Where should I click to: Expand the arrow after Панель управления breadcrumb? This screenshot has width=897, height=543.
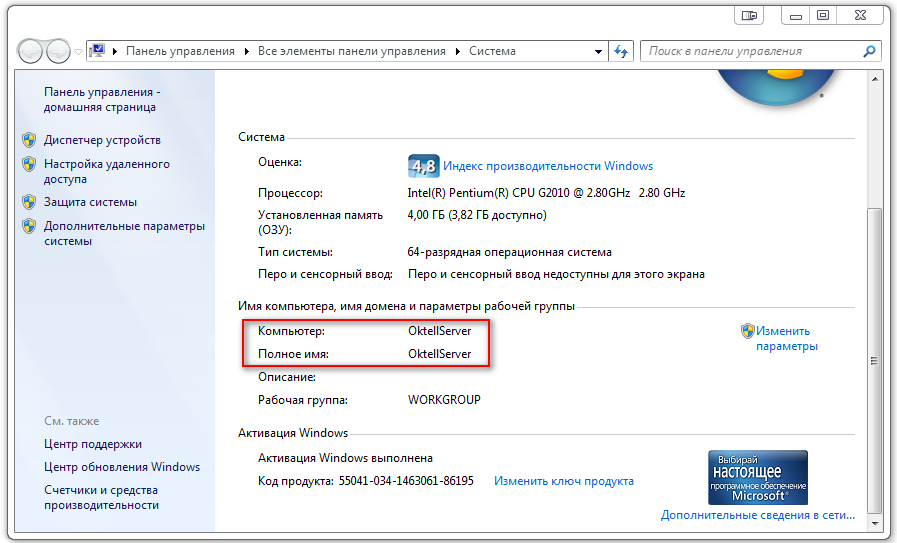246,51
